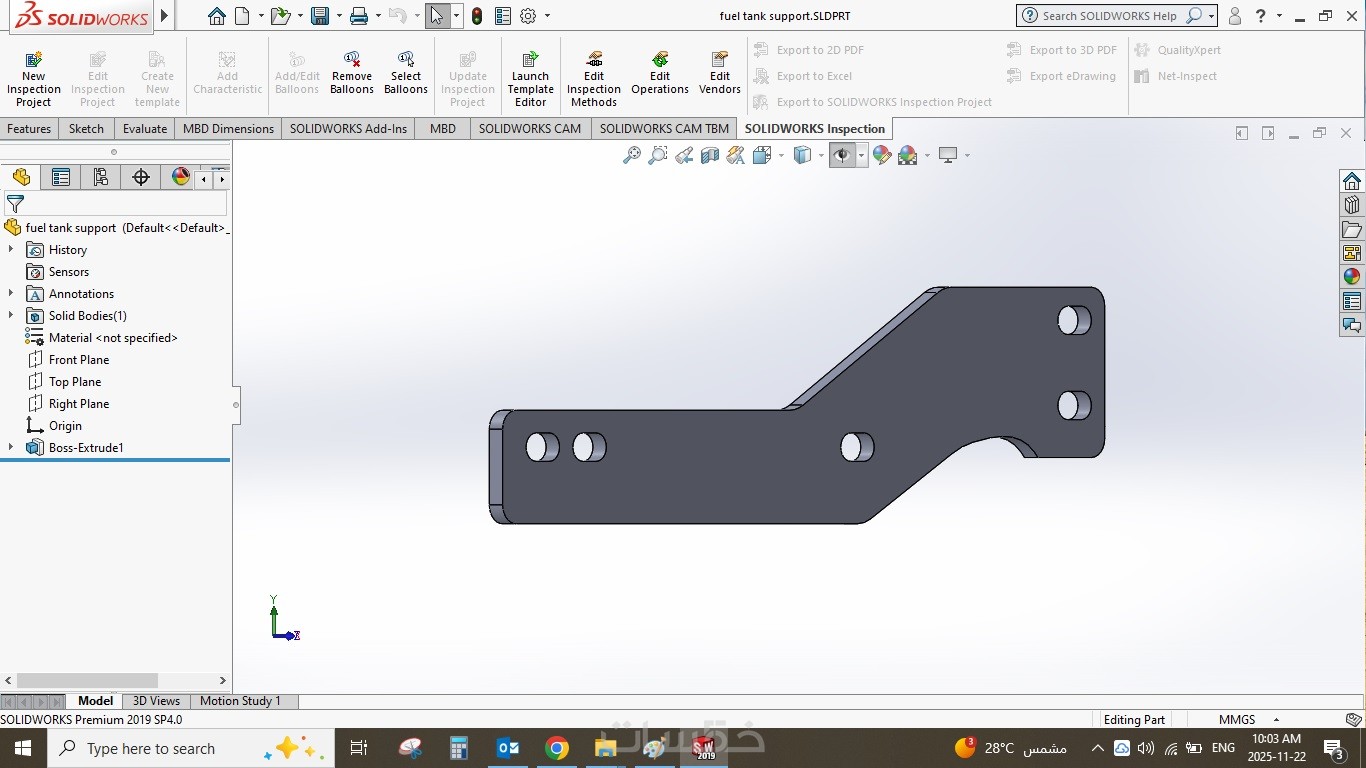Image resolution: width=1366 pixels, height=768 pixels.
Task: Choose the Select Balloons tool
Action: pyautogui.click(x=406, y=74)
